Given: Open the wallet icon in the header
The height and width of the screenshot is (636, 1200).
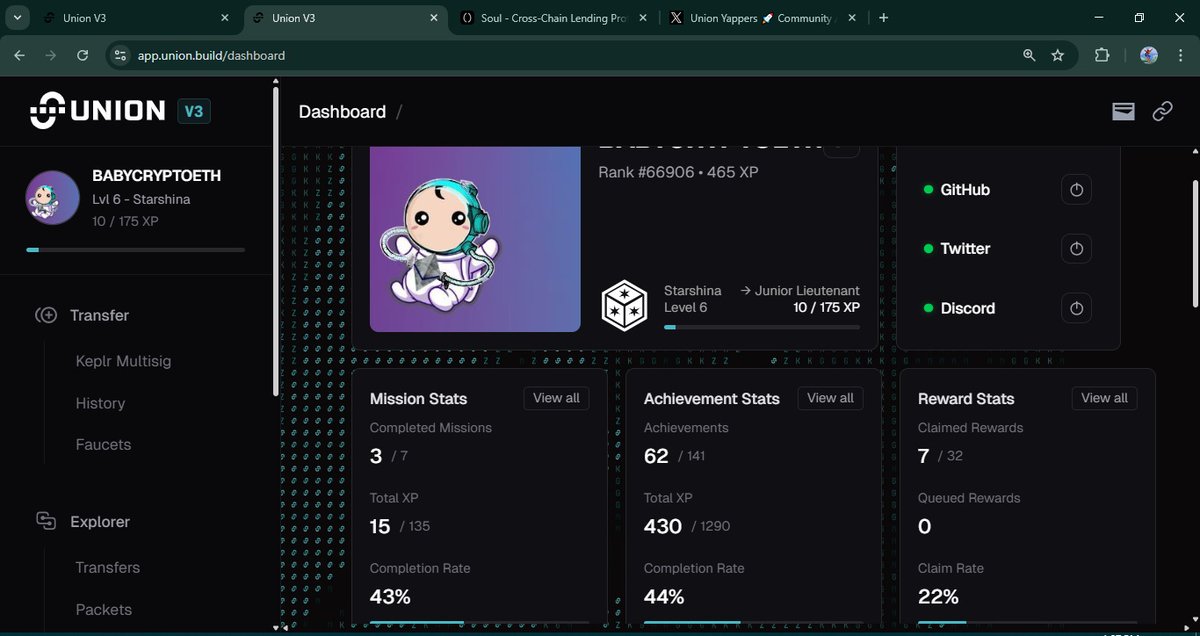Looking at the screenshot, I should pyautogui.click(x=1123, y=111).
